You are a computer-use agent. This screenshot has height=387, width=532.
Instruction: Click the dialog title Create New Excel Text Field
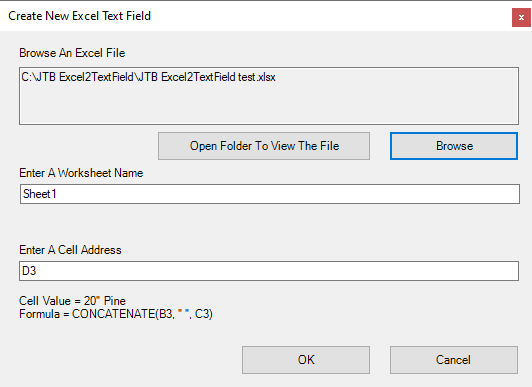pyautogui.click(x=79, y=16)
